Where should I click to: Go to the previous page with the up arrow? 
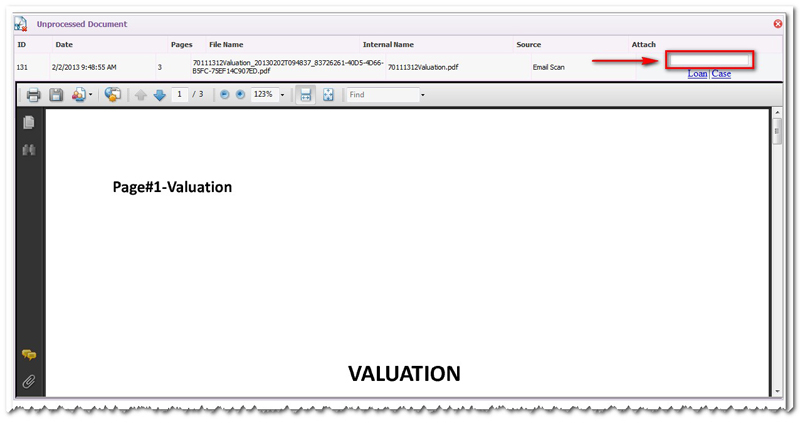(x=141, y=95)
